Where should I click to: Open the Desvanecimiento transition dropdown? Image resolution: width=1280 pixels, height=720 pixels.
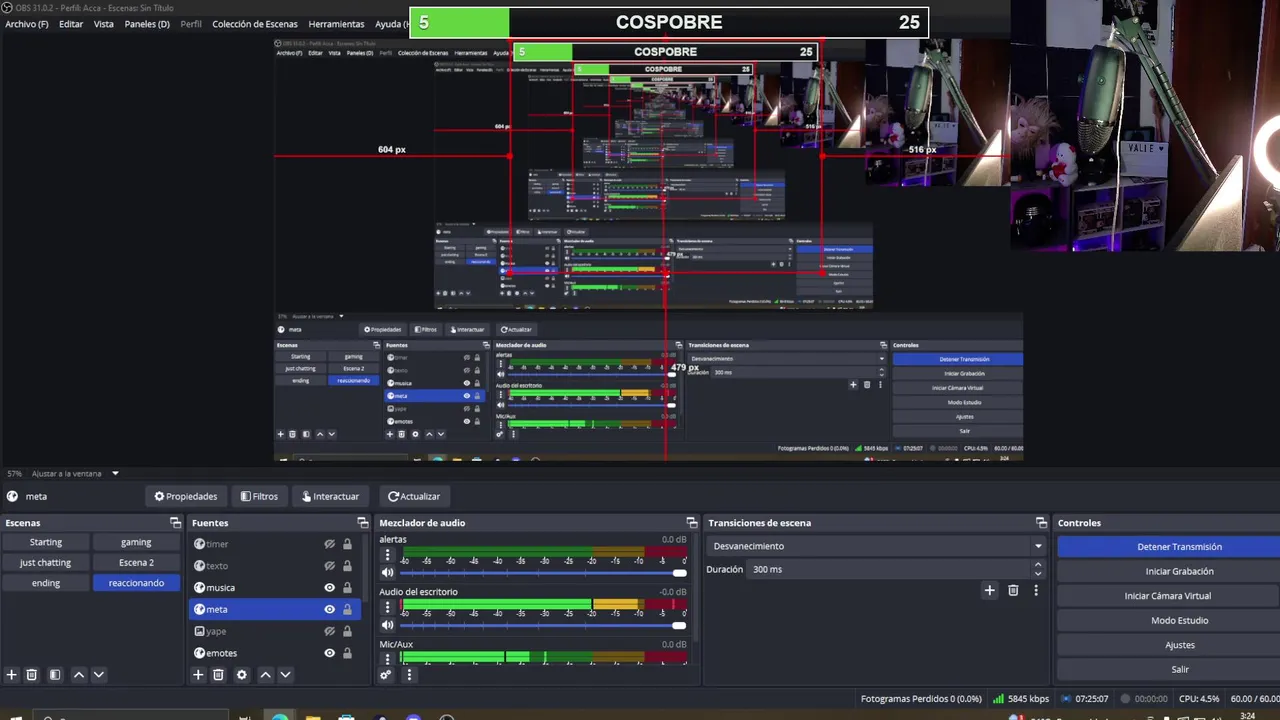pos(876,546)
